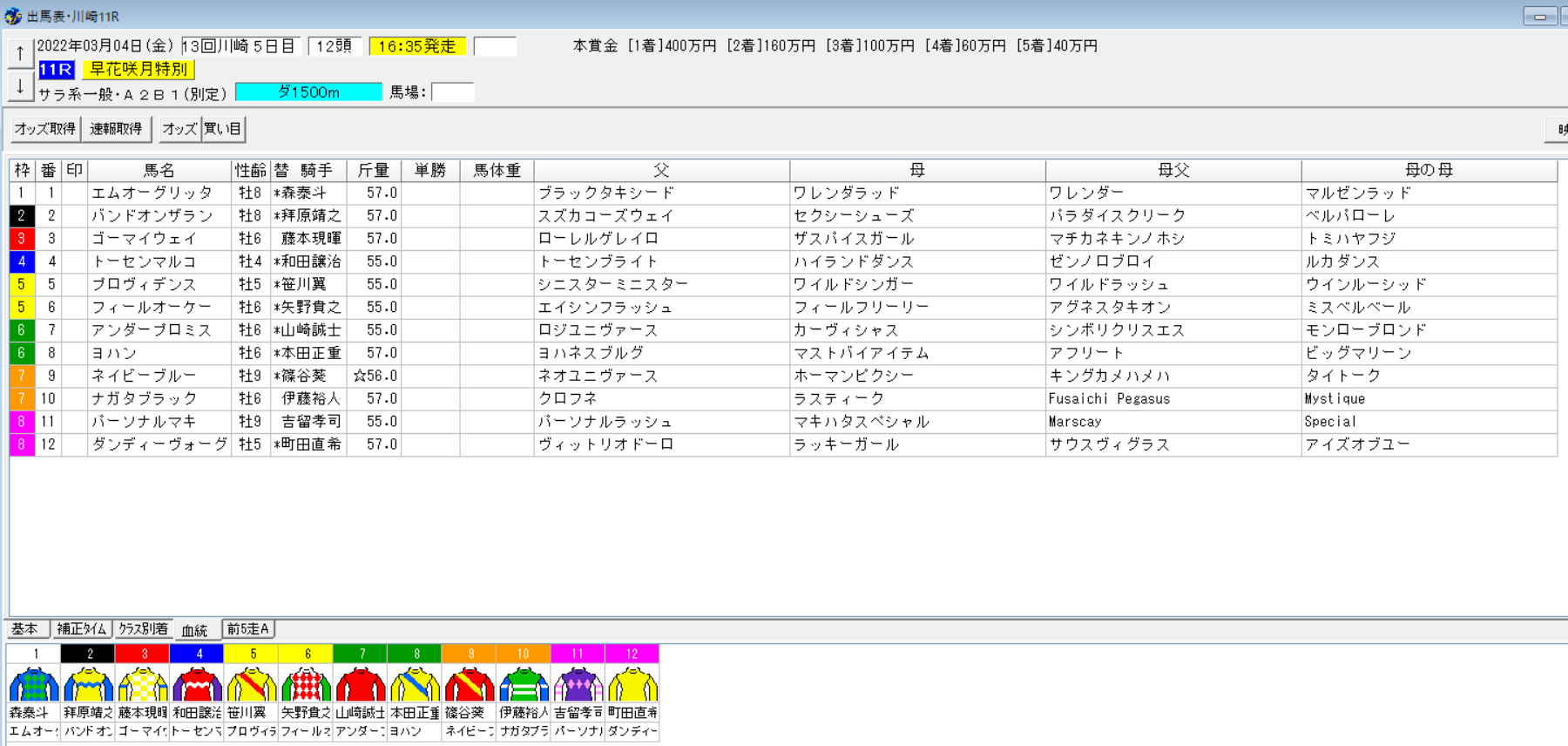Select horse ネイビーブルー row
Screen dimensions: 1568x746
click(782, 376)
